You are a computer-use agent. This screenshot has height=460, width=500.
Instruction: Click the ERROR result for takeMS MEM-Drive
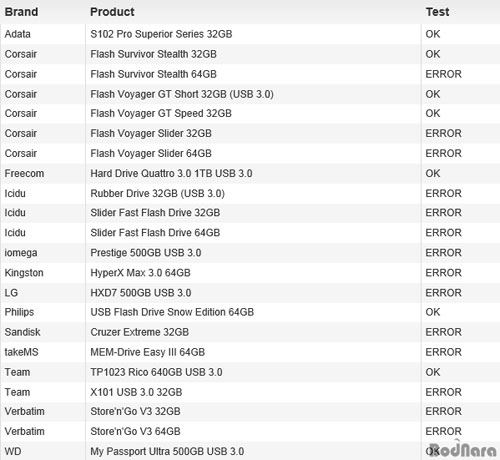(x=443, y=352)
